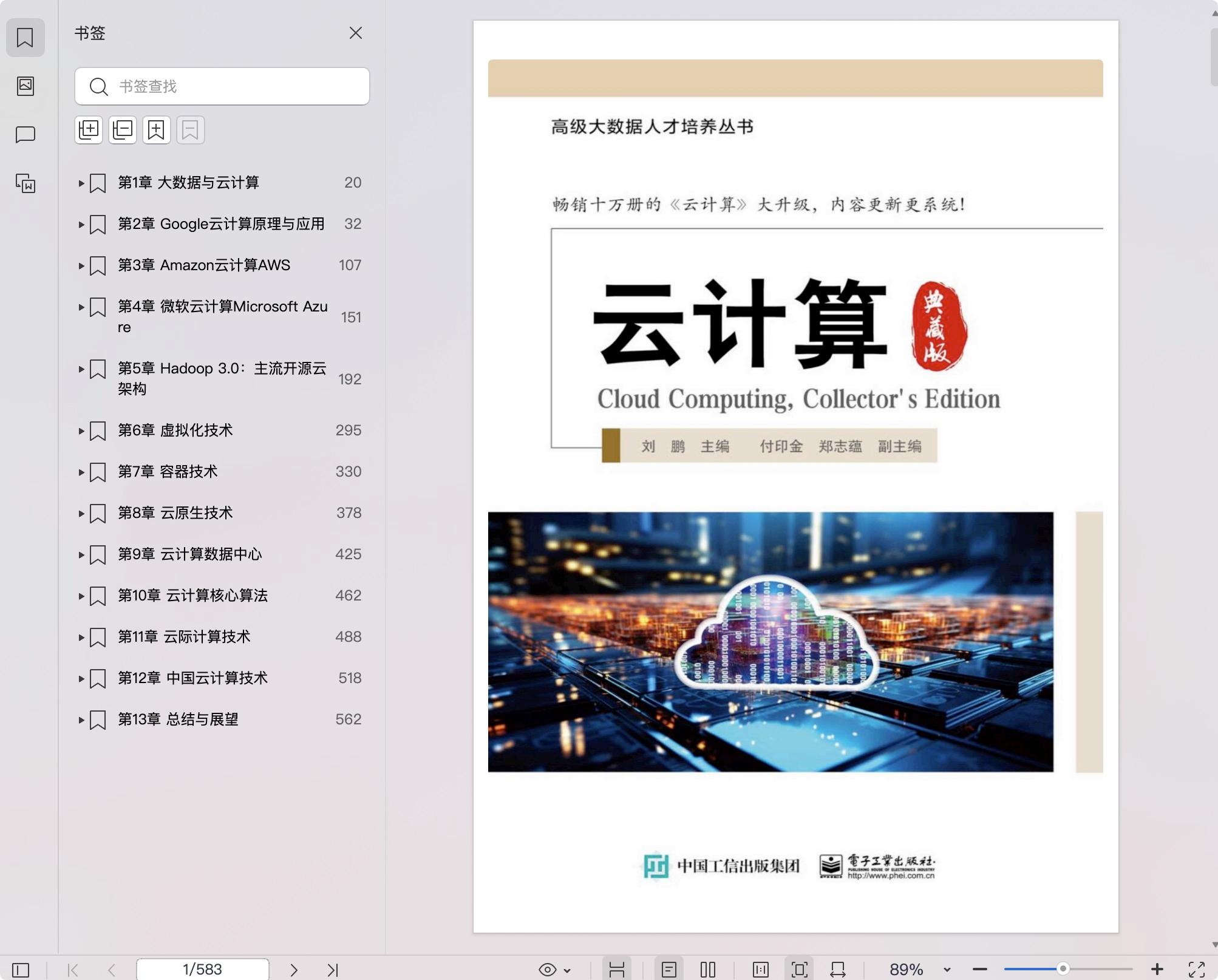Add a new bookmark
1218x980 pixels.
click(x=157, y=129)
